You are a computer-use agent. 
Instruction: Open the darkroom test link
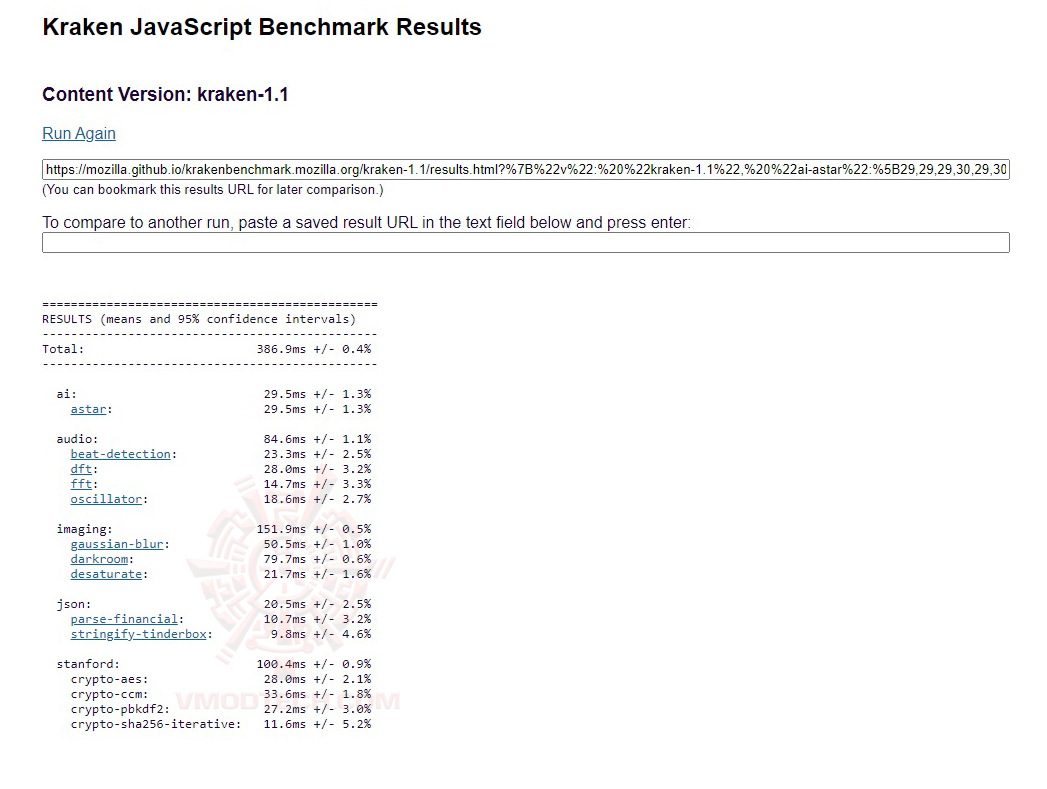(99, 559)
